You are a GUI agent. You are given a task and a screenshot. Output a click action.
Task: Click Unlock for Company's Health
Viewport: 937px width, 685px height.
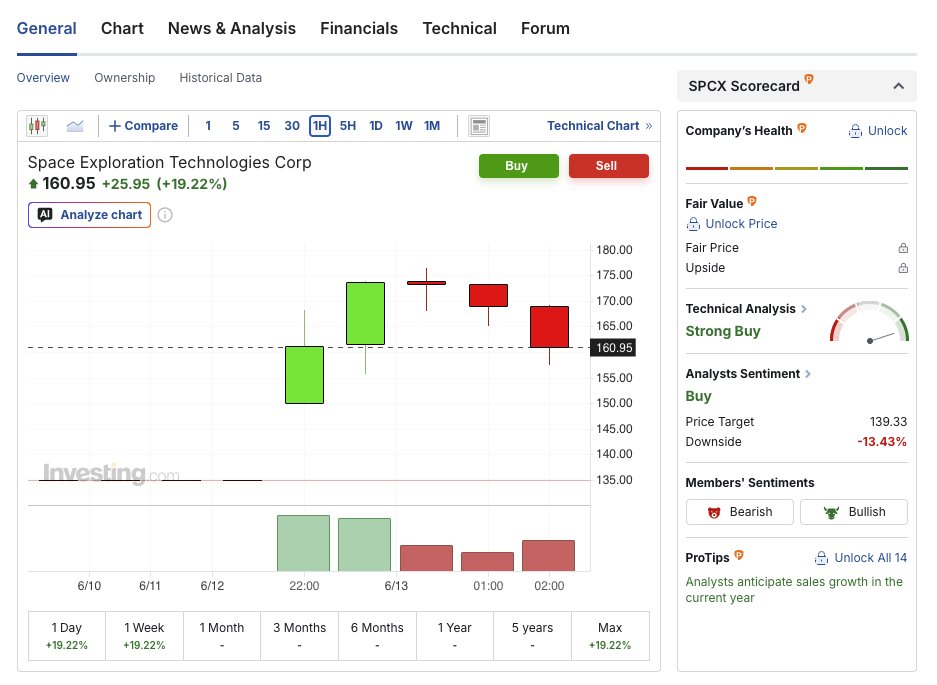[878, 131]
